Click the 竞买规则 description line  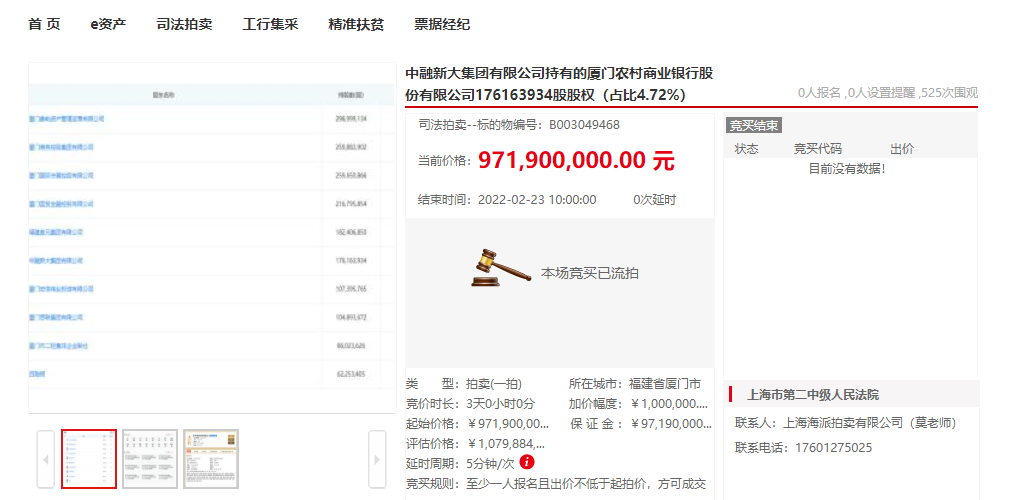(x=556, y=483)
